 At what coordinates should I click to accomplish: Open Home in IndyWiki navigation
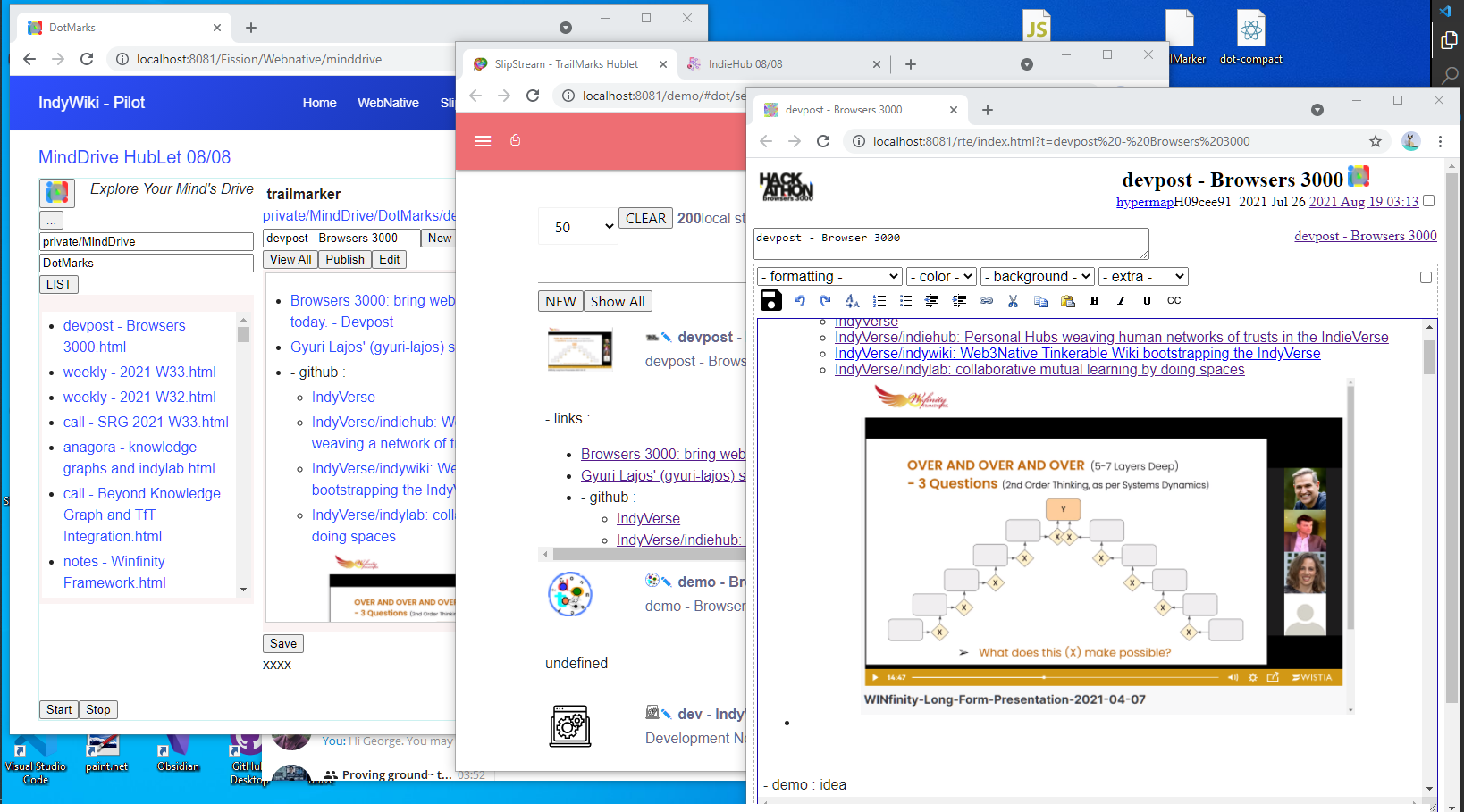pyautogui.click(x=319, y=103)
